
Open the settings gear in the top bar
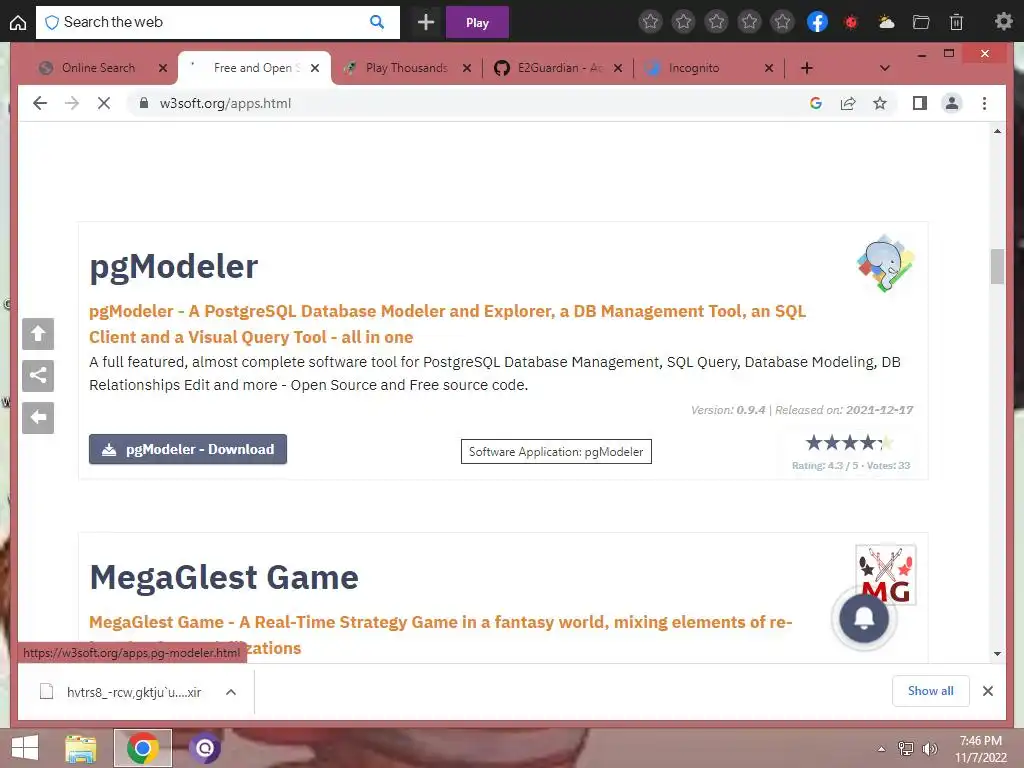click(x=1003, y=22)
